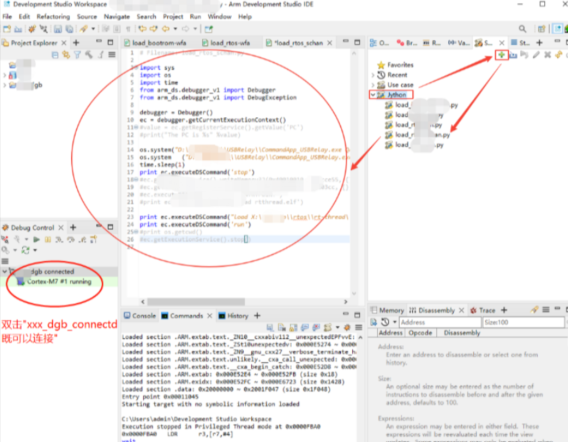
Task: Maximize the editor area
Action: [x=357, y=42]
